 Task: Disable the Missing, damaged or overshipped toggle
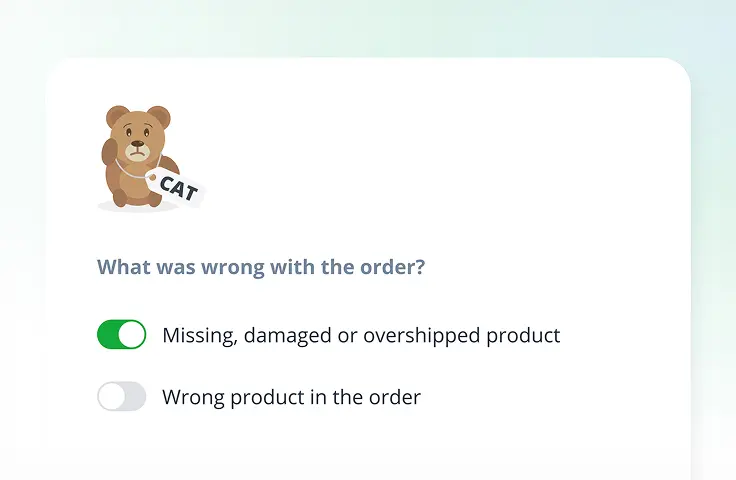click(121, 335)
